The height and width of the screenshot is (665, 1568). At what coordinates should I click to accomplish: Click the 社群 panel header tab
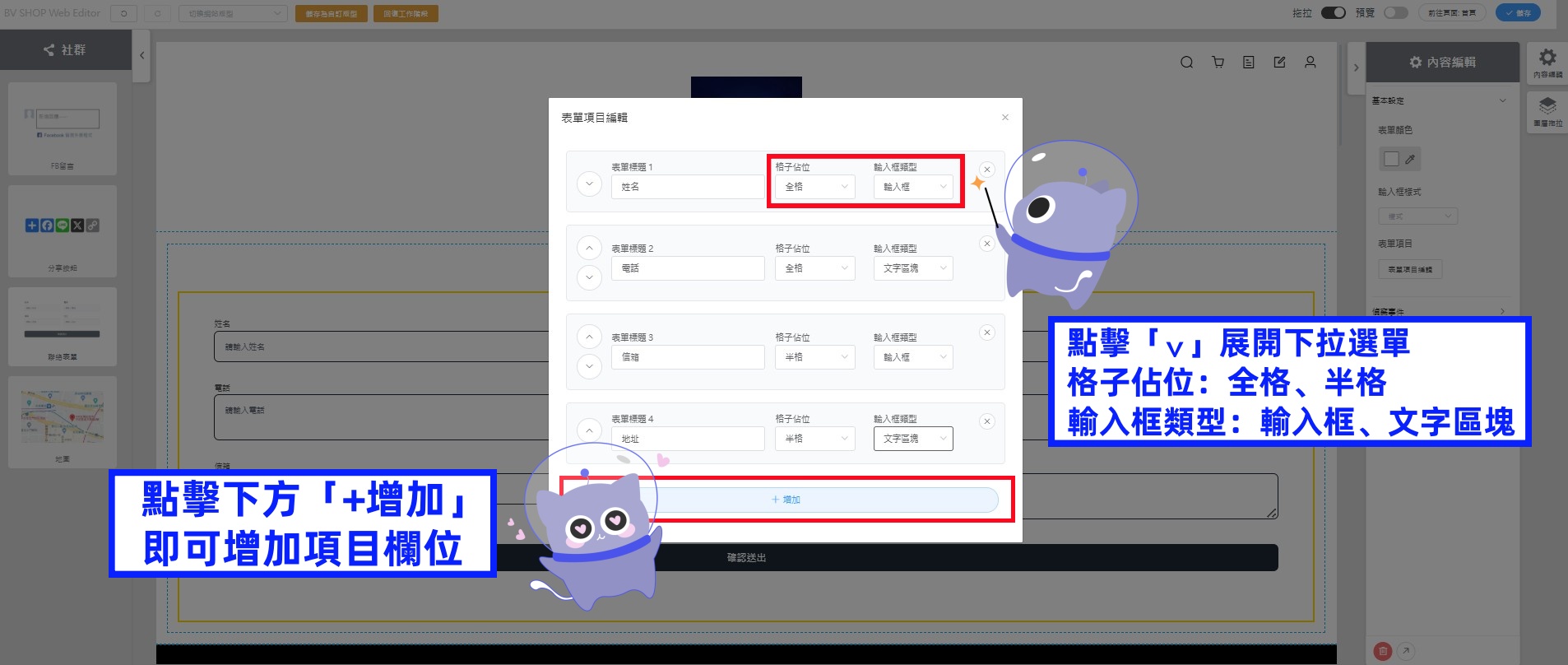tap(66, 50)
